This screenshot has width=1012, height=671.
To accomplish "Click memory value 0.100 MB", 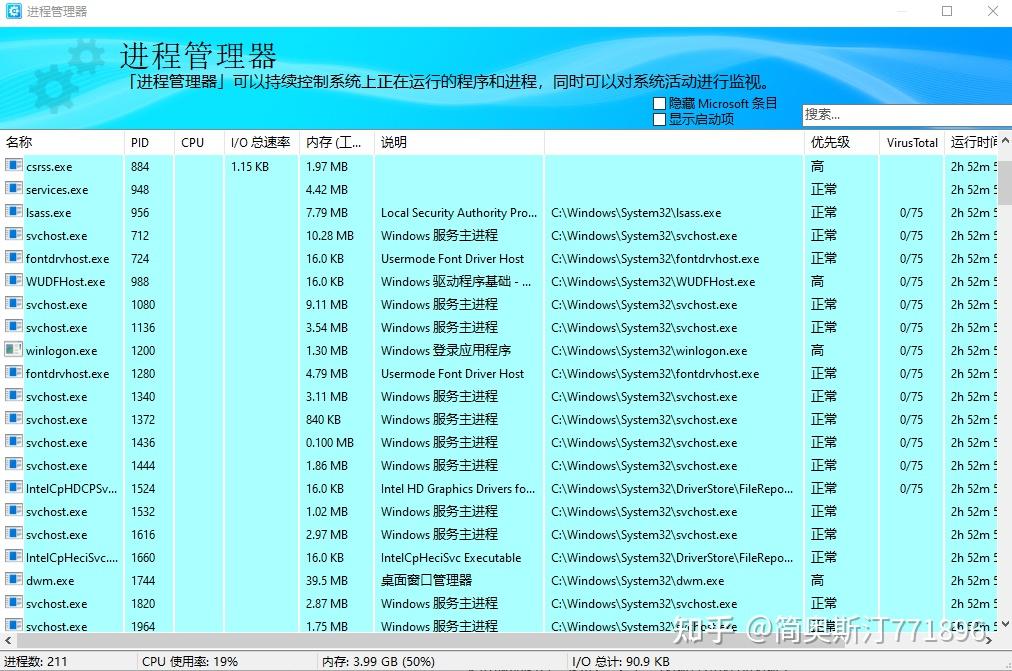I will 330,443.
